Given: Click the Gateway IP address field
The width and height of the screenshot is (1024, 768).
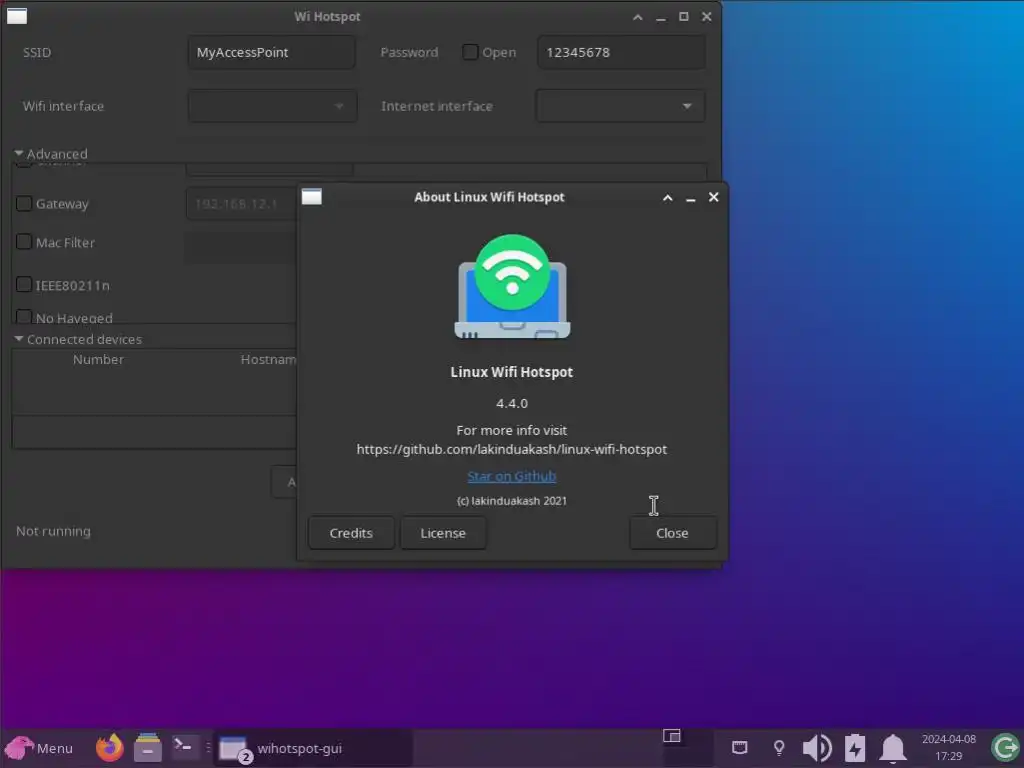Looking at the screenshot, I should click(242, 204).
